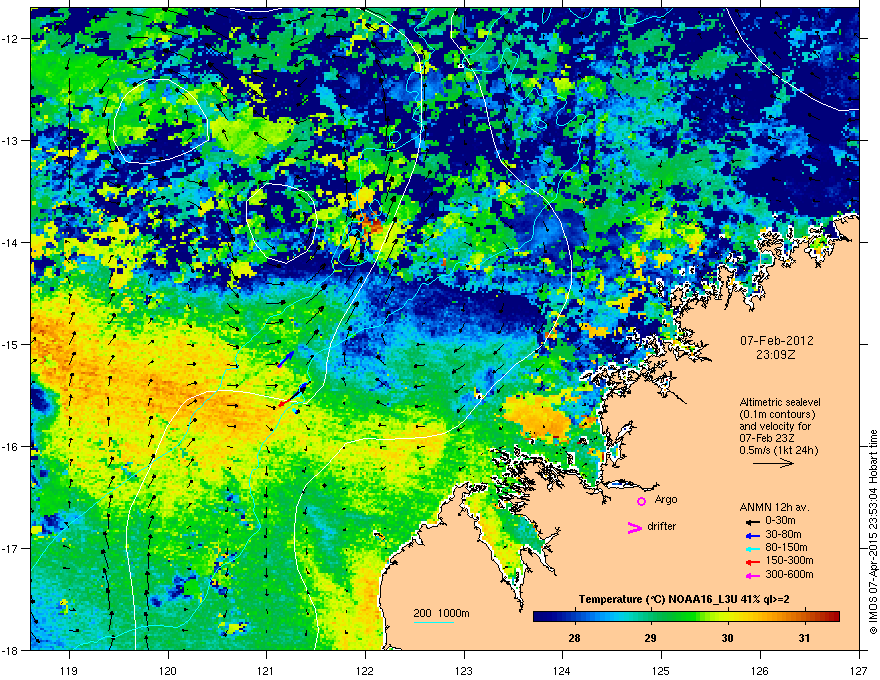Click the longitude axis label 123

pos(464,670)
